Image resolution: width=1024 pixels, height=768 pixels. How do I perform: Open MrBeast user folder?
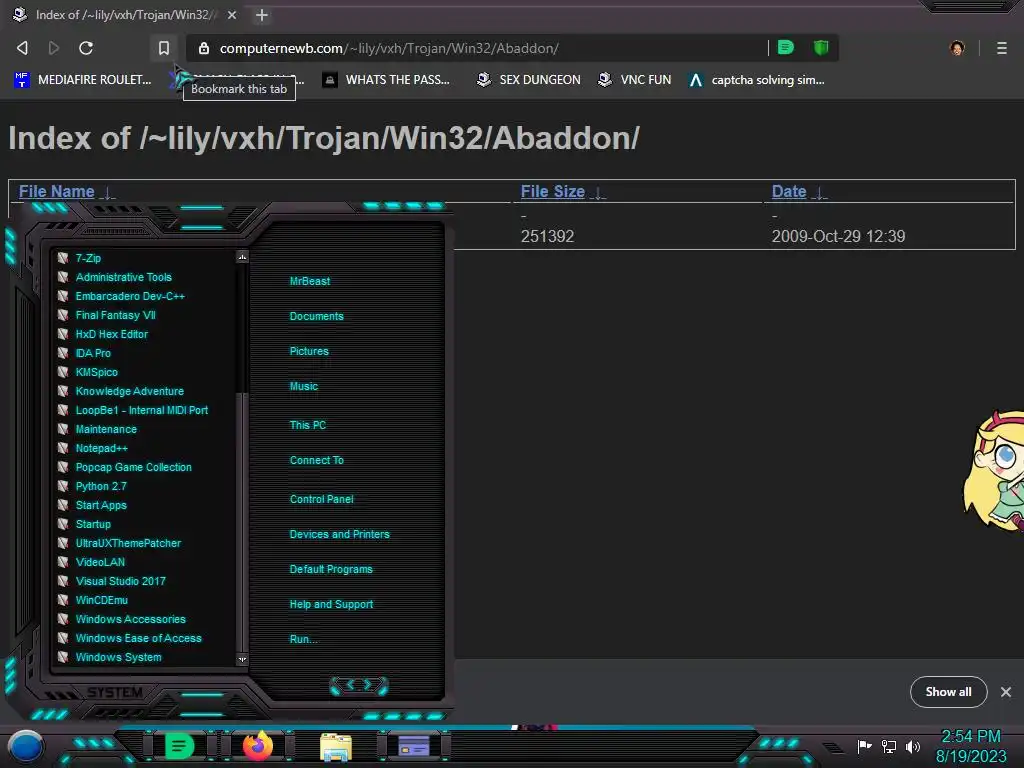310,281
